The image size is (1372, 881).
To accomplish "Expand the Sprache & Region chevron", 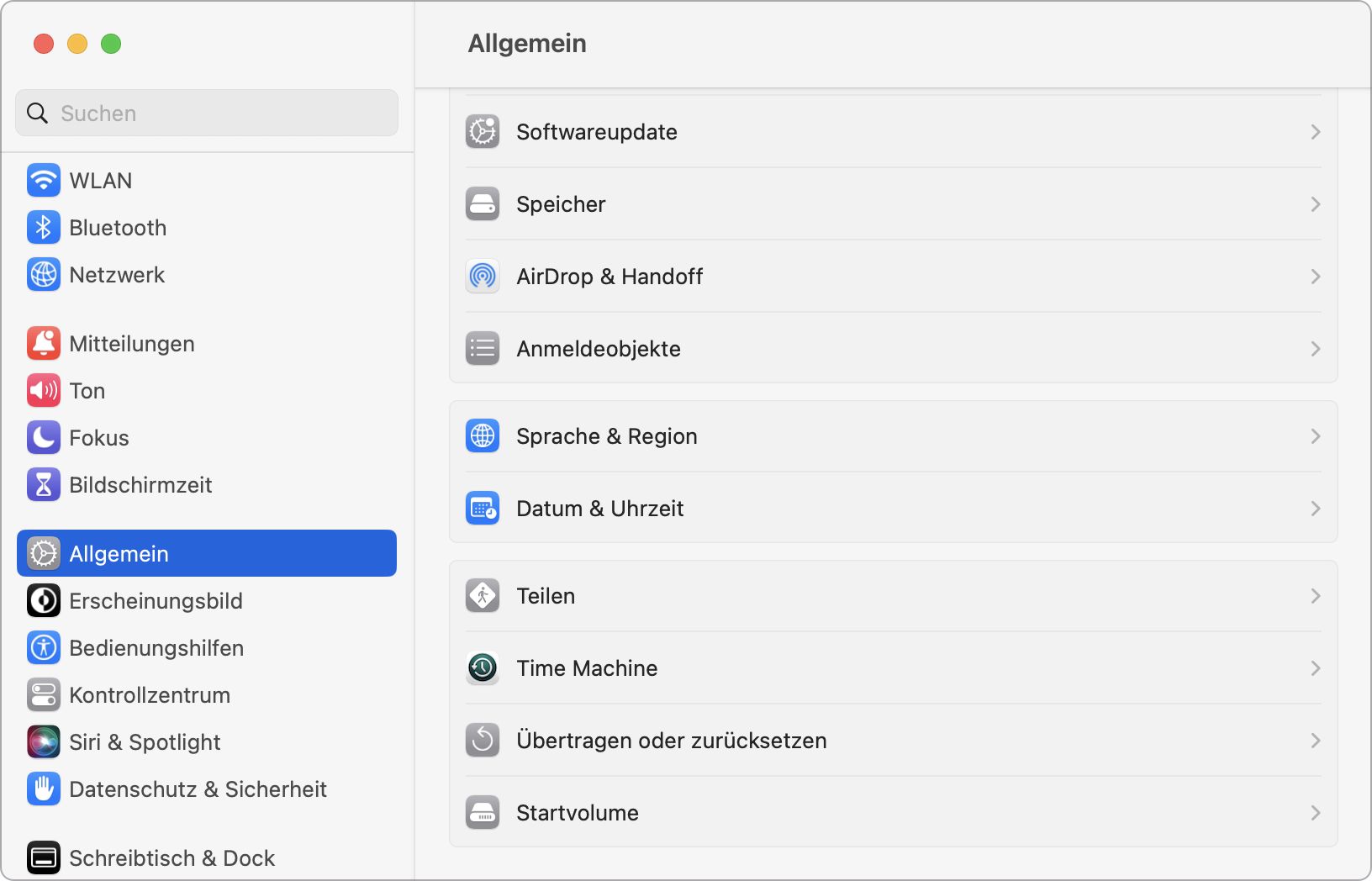I will coord(1314,435).
